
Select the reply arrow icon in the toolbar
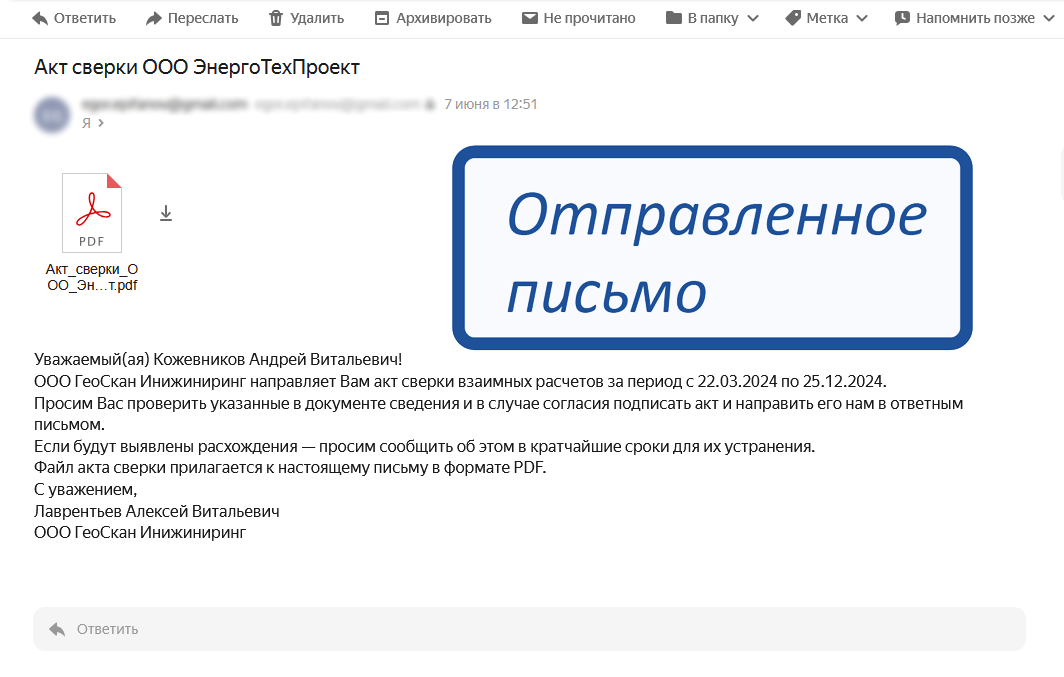[x=40, y=18]
